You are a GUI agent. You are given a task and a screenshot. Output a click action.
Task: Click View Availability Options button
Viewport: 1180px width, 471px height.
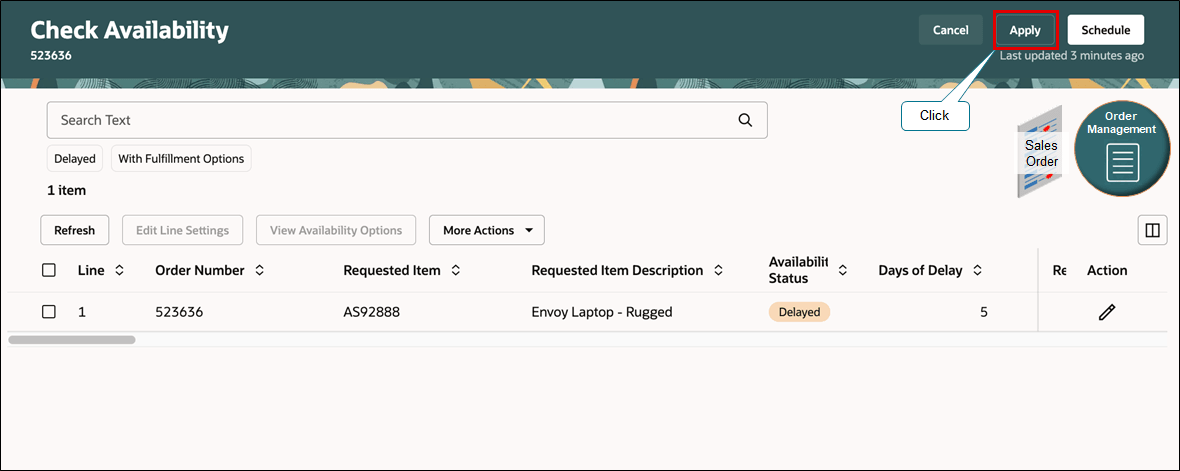(336, 230)
